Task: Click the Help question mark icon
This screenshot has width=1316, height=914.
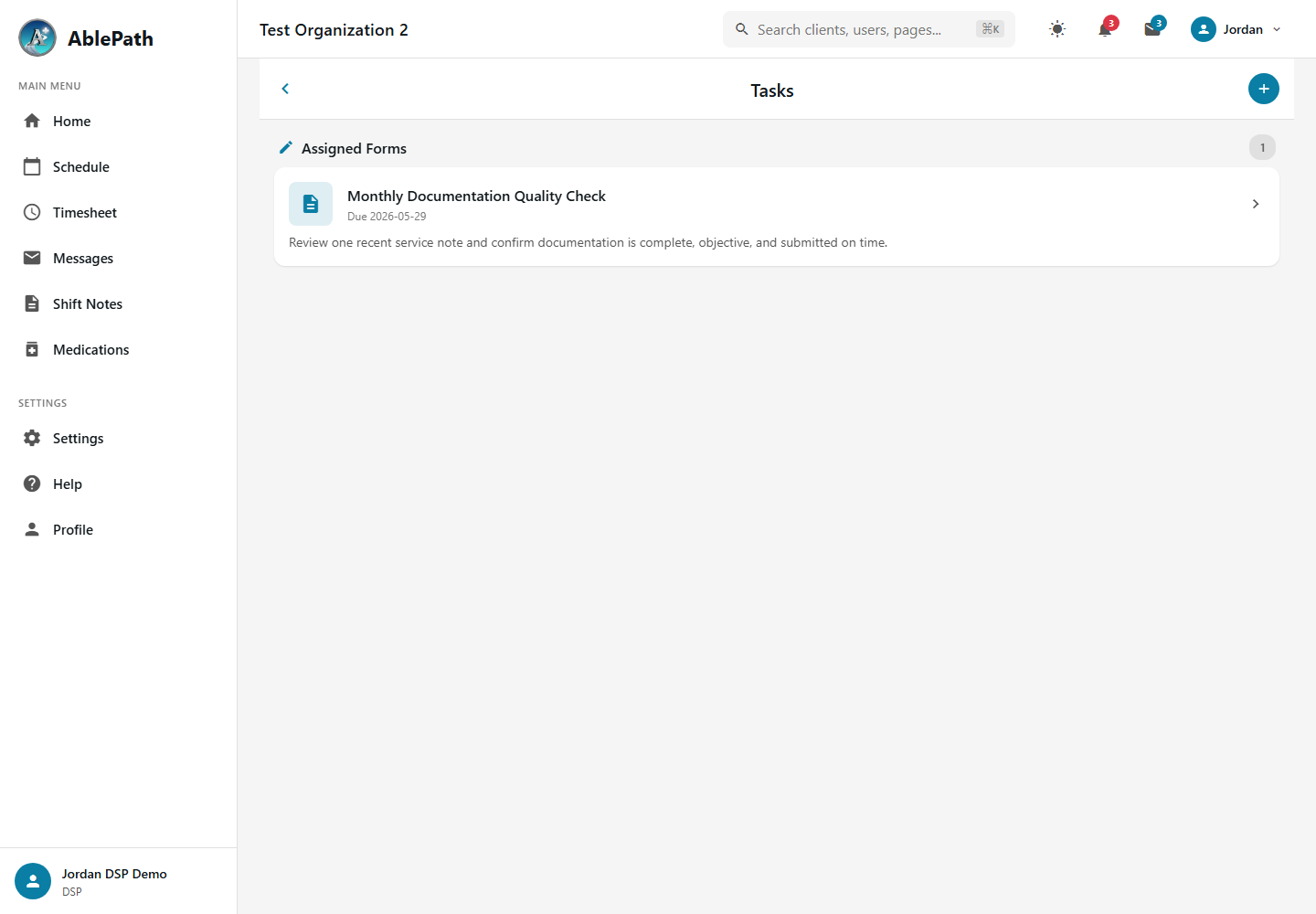Action: [x=32, y=484]
